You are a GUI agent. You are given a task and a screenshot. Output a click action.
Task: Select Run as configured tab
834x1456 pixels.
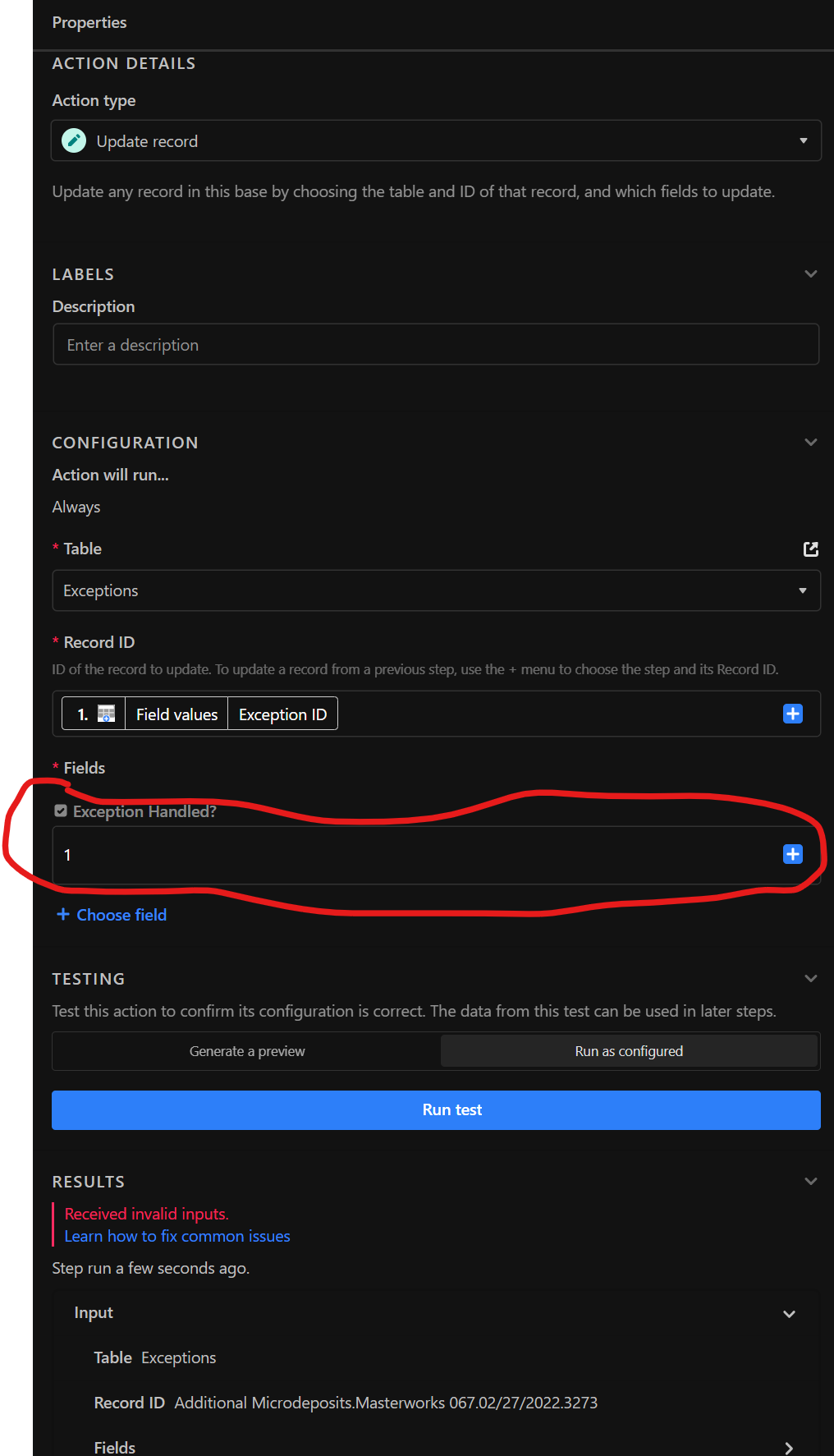(x=629, y=1051)
